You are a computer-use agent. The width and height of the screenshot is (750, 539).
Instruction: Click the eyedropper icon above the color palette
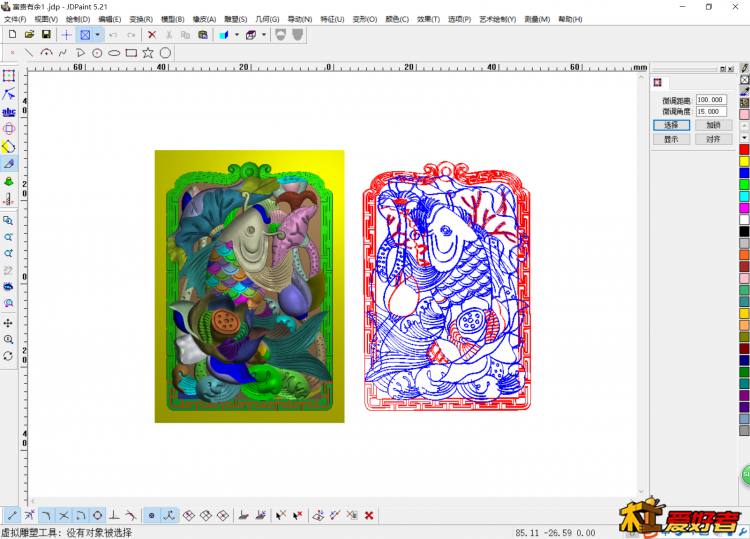pyautogui.click(x=744, y=91)
